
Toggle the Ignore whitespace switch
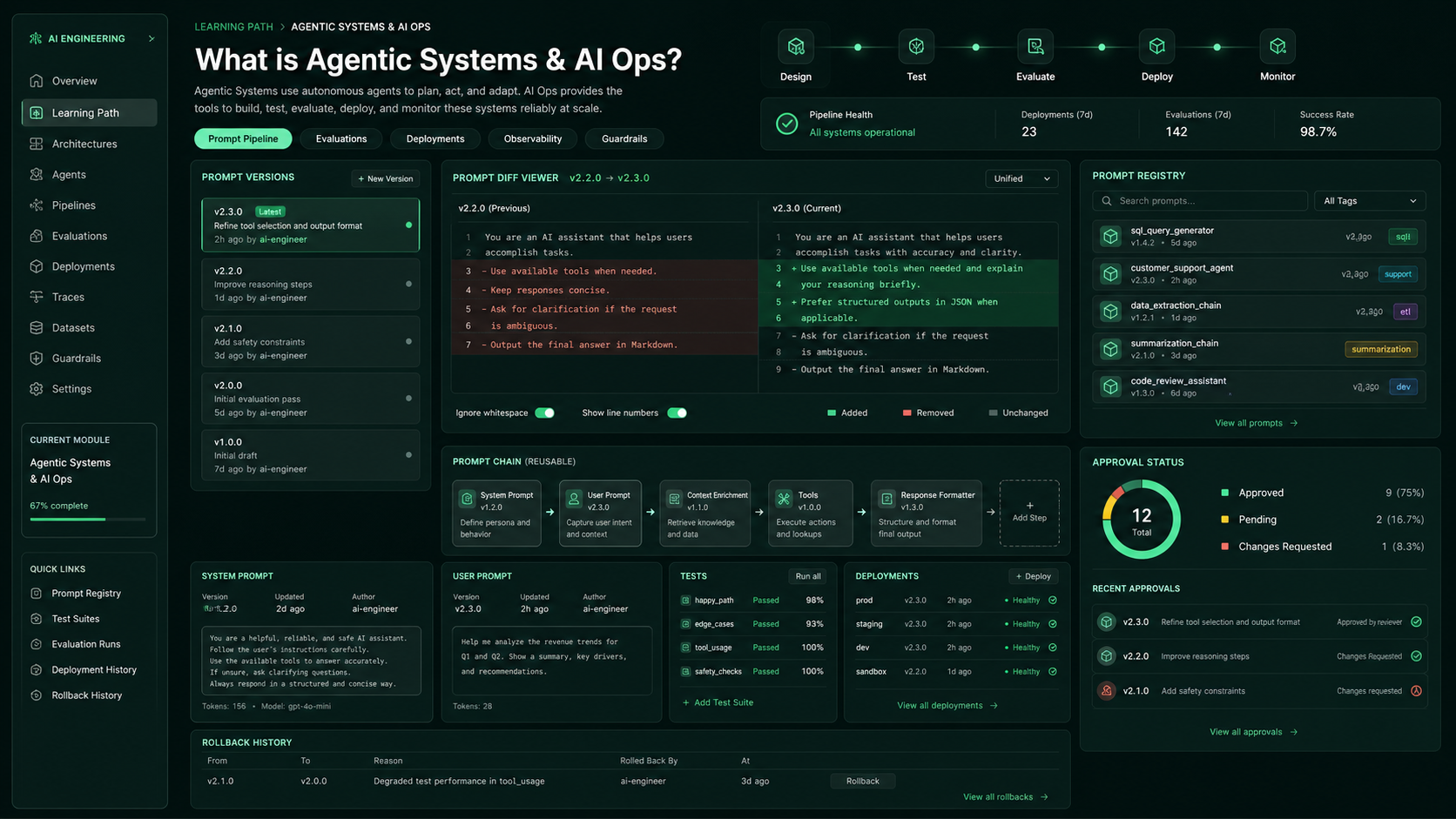544,413
